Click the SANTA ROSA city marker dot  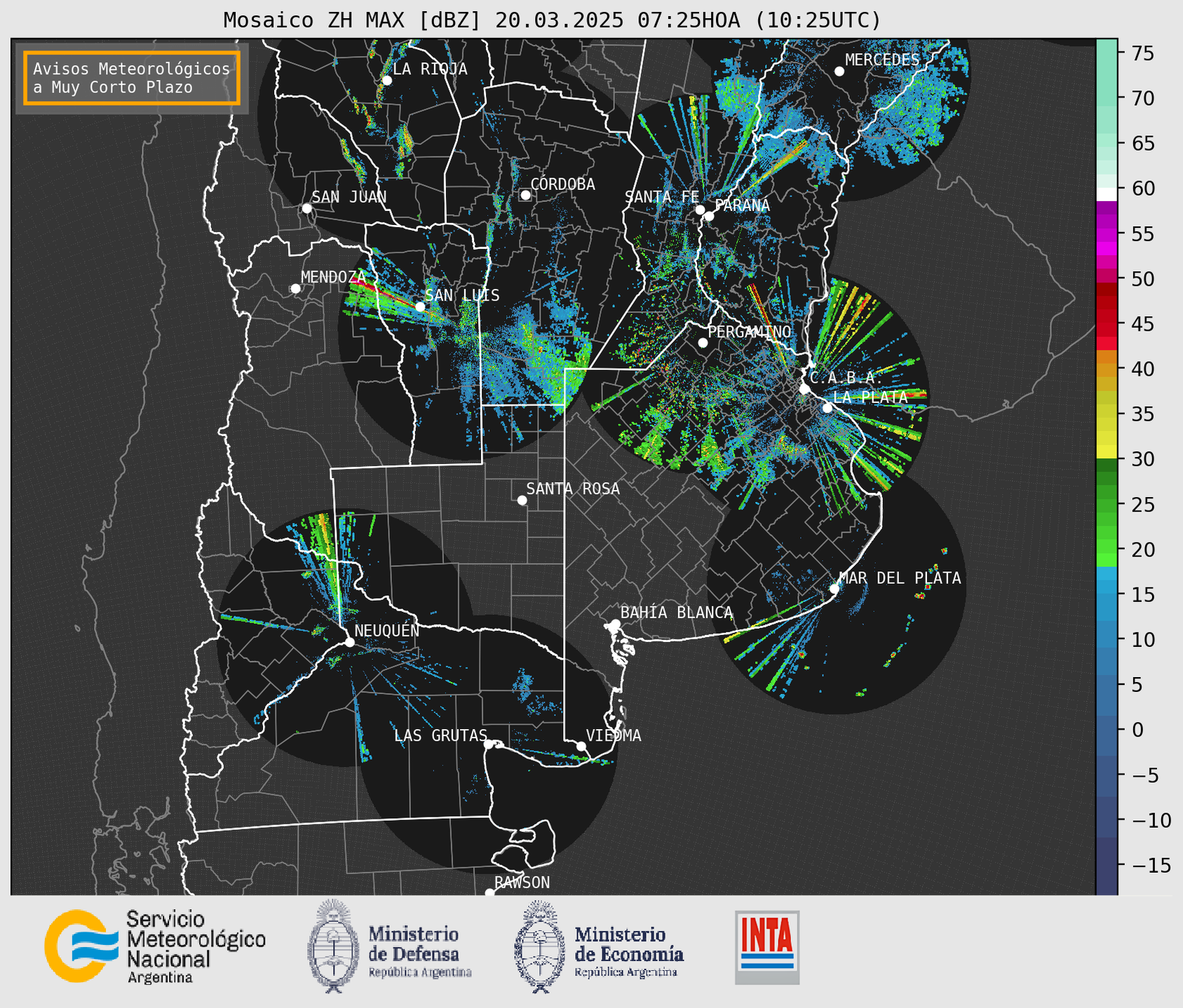coord(522,500)
